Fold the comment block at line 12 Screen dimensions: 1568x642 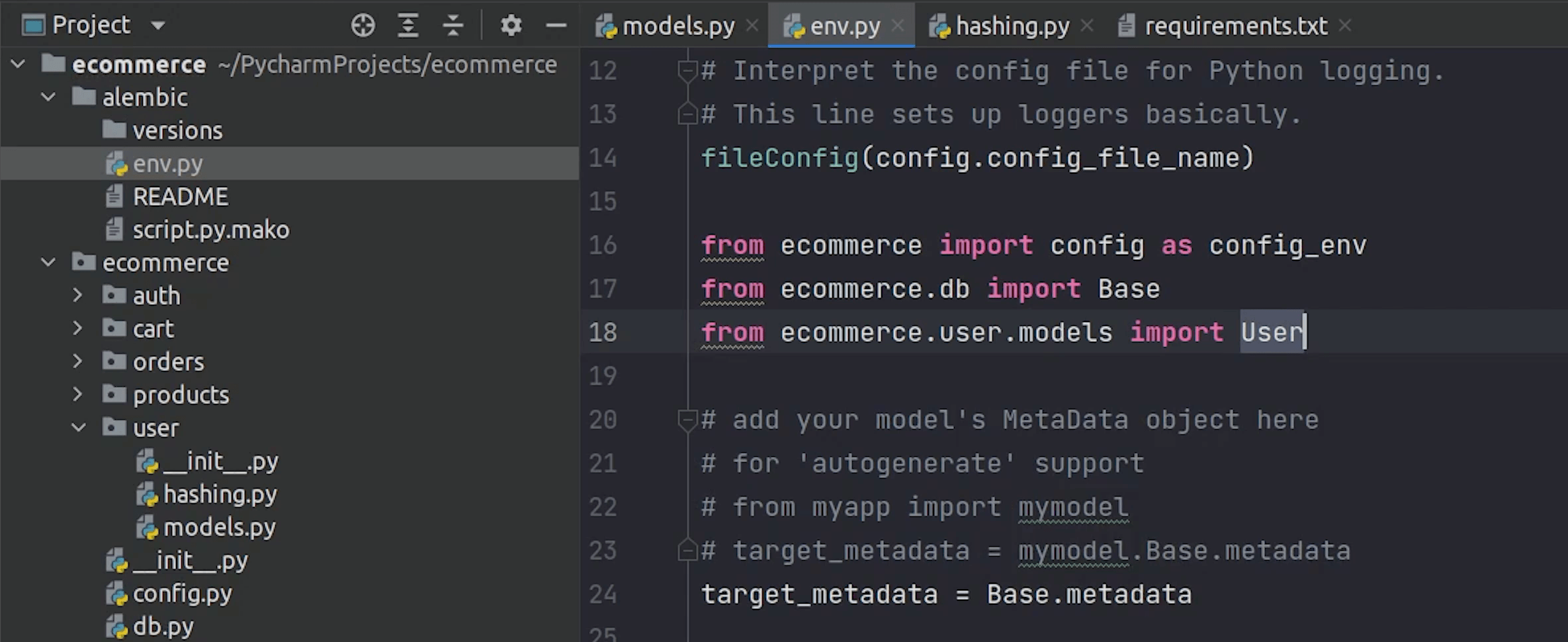pyautogui.click(x=687, y=70)
